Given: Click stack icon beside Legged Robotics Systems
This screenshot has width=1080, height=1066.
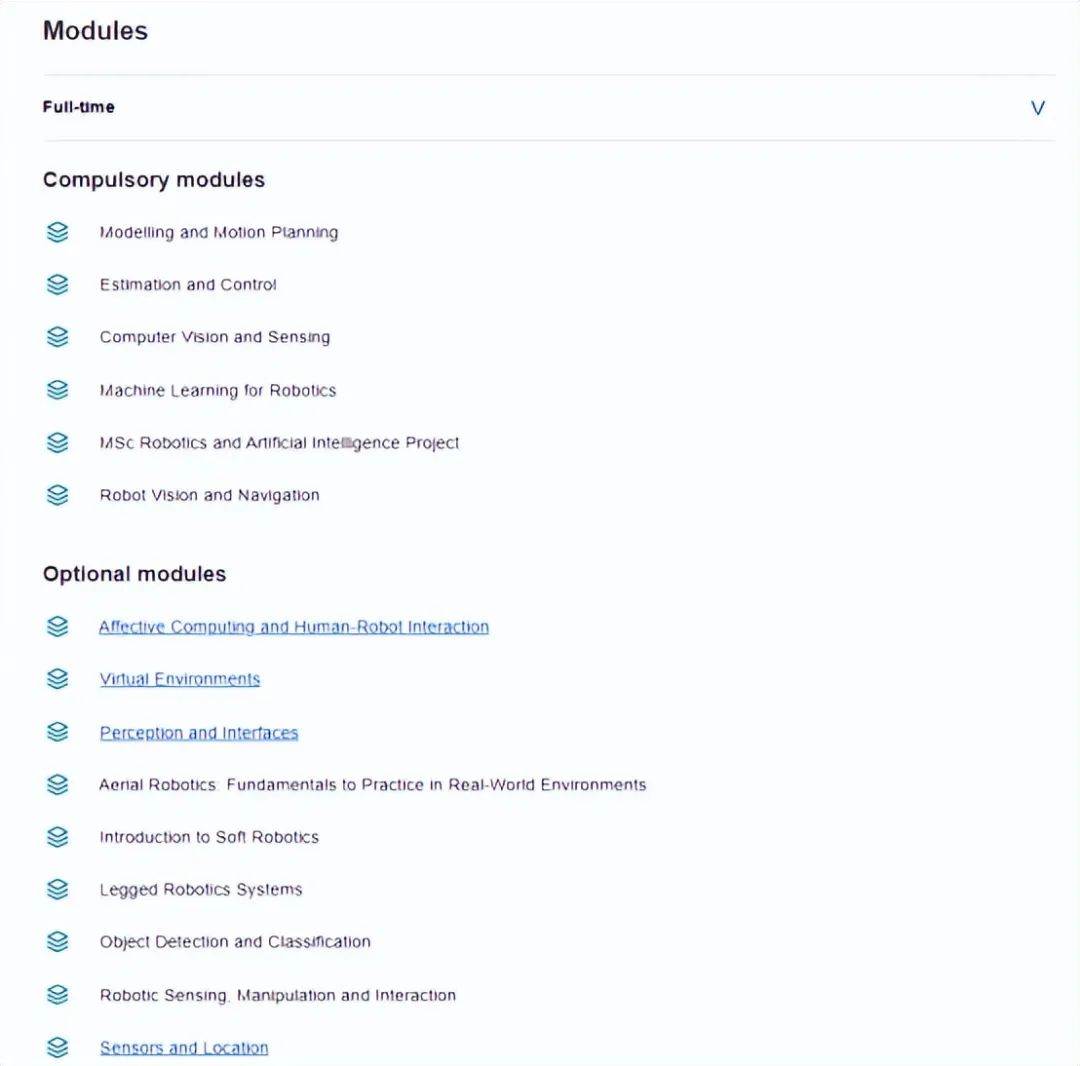Looking at the screenshot, I should point(58,889).
